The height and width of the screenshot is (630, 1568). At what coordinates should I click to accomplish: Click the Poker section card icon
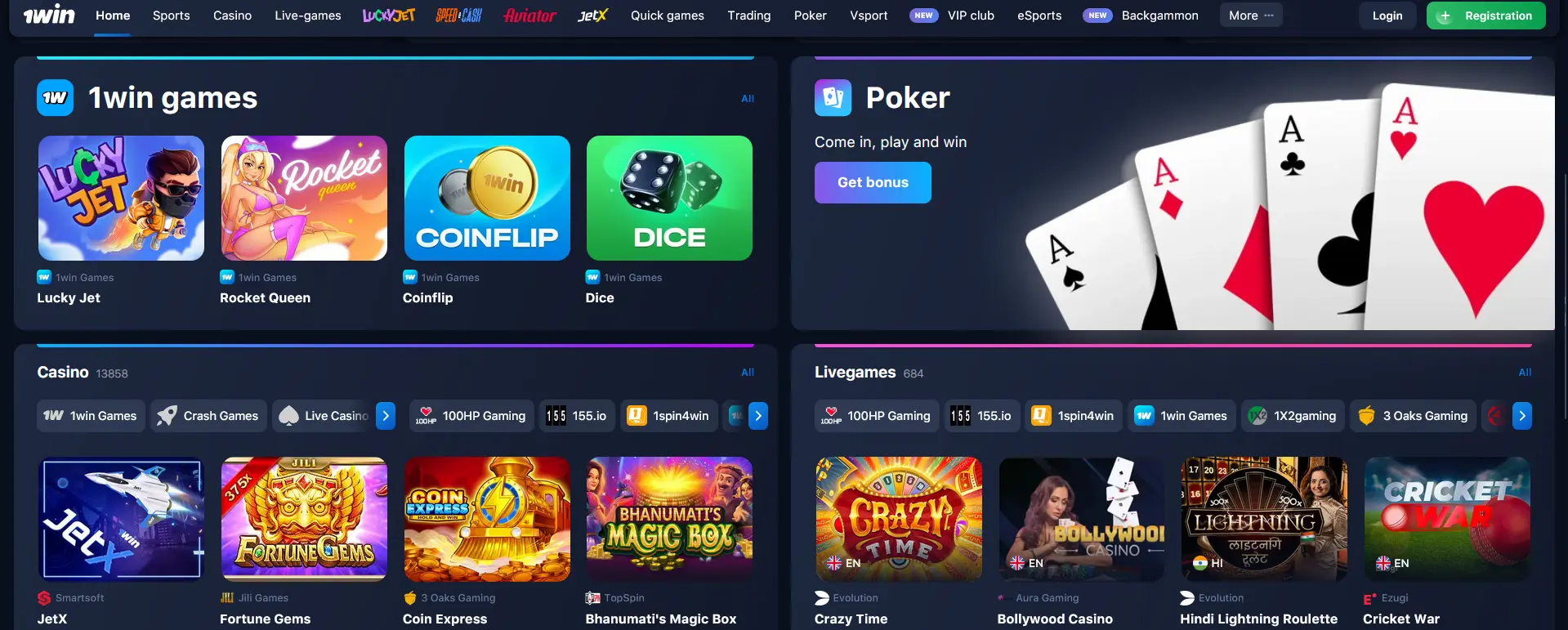(x=833, y=98)
